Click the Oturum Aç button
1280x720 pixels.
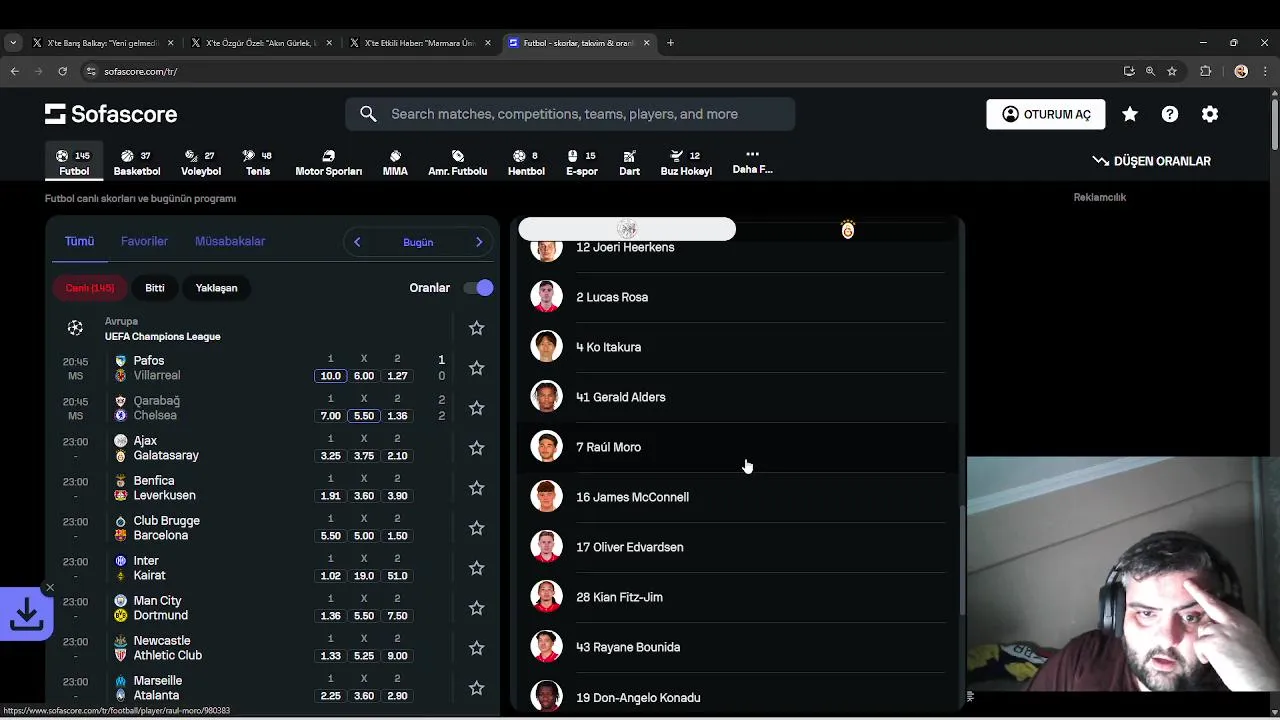click(x=1046, y=114)
